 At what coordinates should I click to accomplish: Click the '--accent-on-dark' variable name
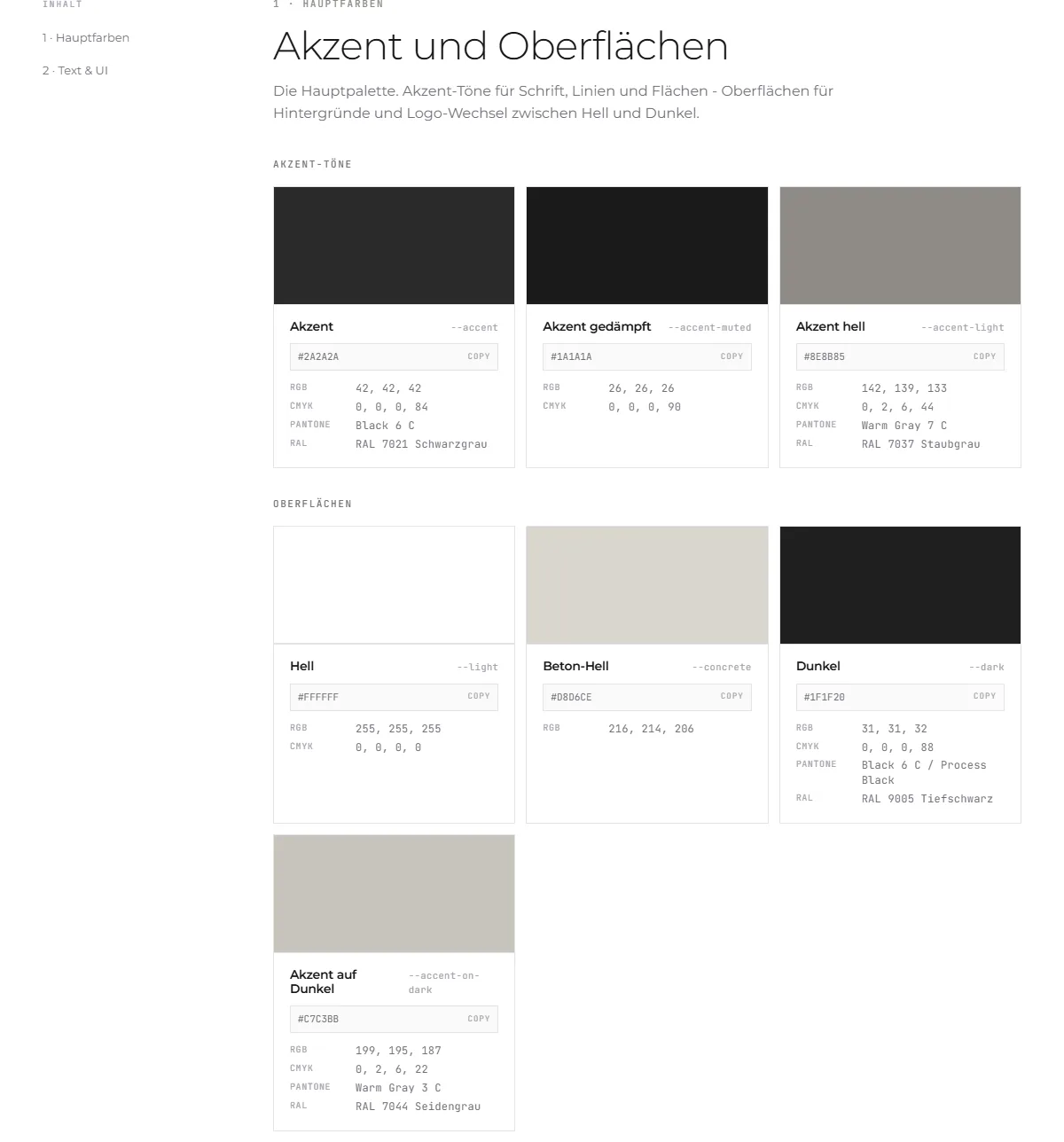443,982
